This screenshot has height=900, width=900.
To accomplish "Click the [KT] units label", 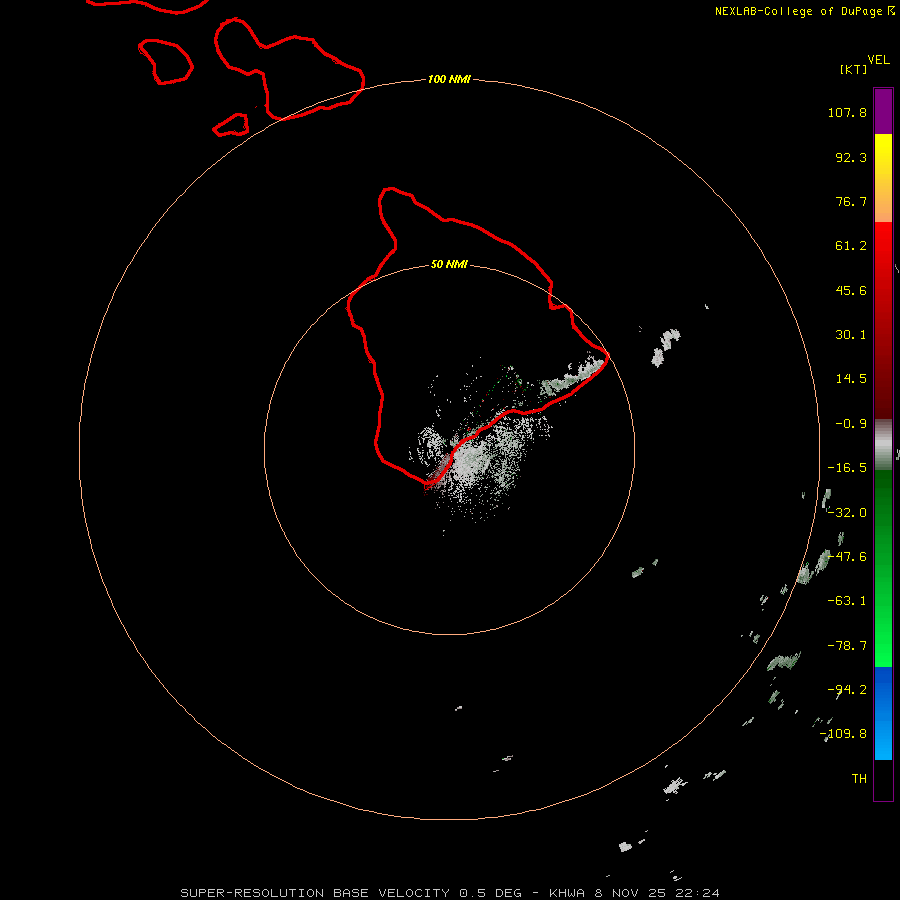I will [x=854, y=69].
